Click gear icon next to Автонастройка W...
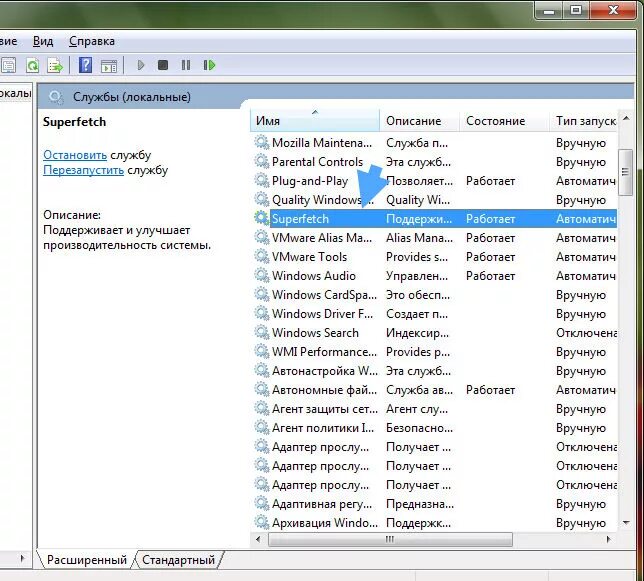Screen dimensions: 644x581 click(261, 370)
